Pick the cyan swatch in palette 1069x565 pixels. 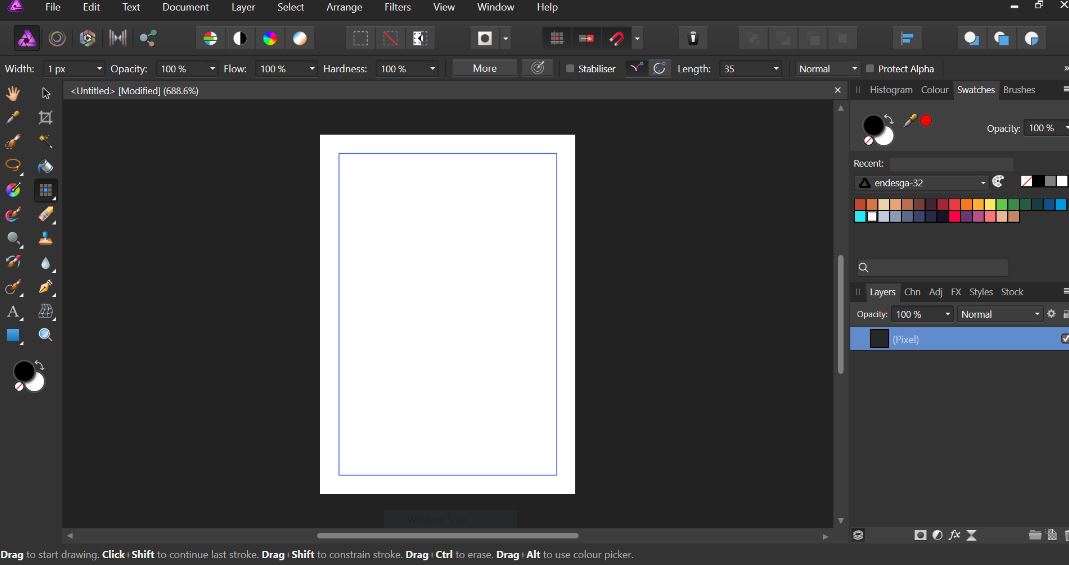860,217
